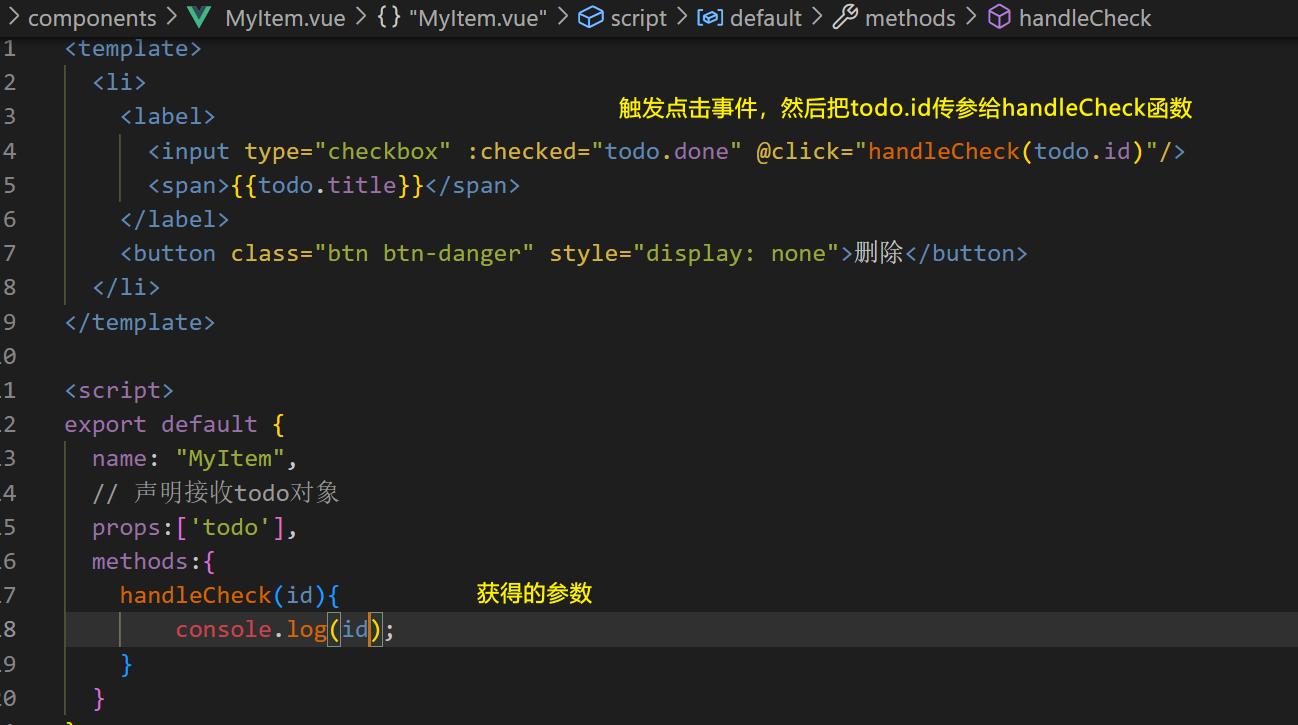Click handleCheck inside the @click handler
This screenshot has height=725, width=1298.
pos(944,151)
